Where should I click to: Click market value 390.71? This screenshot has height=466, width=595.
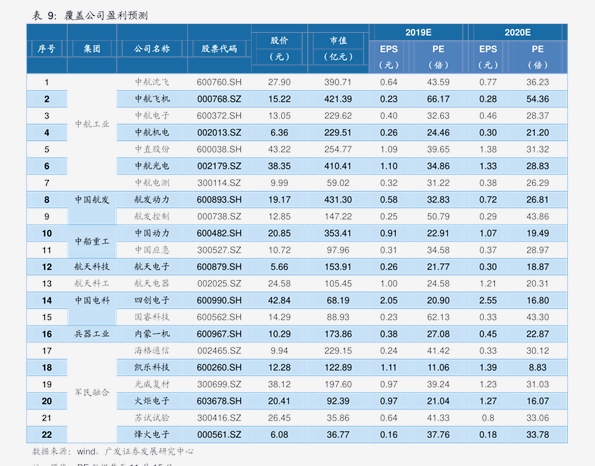click(338, 82)
